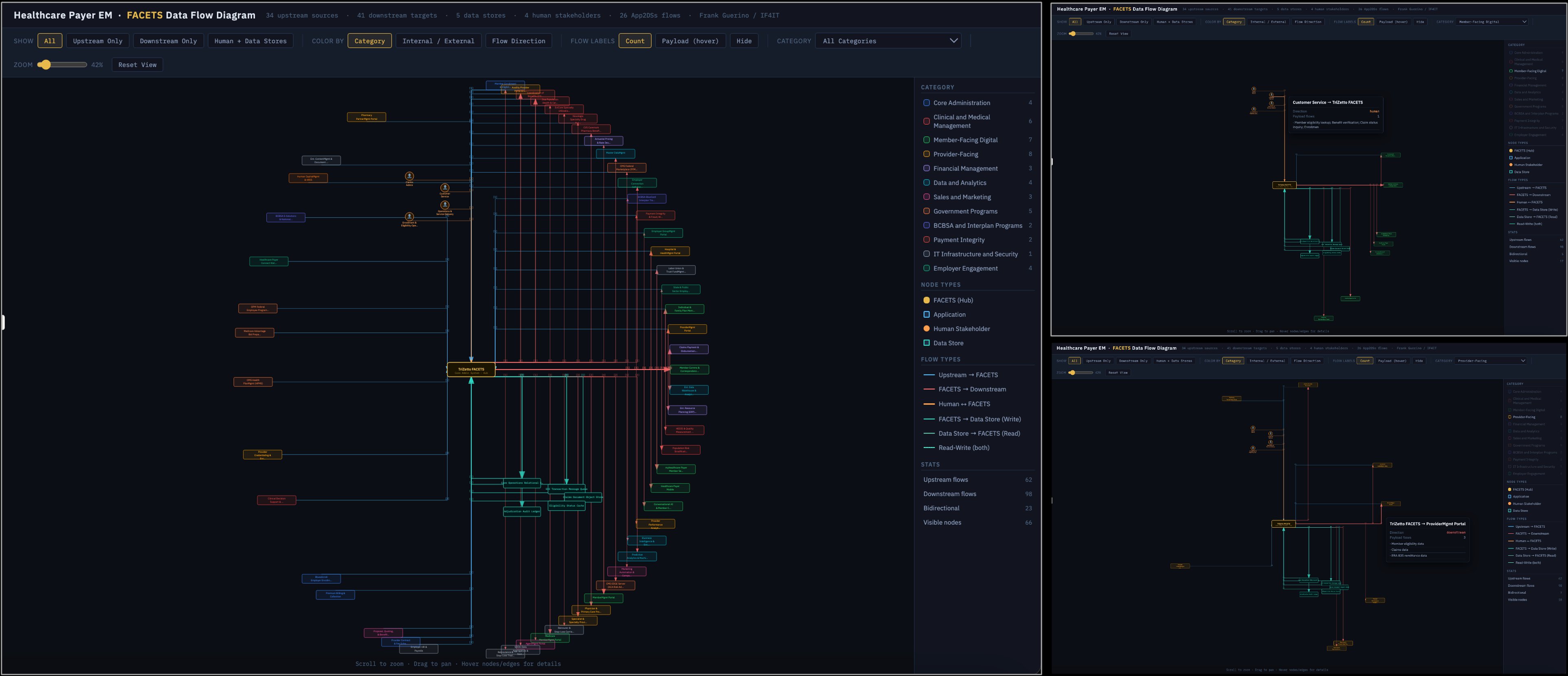Click Hide flow labels button in main window
1568x676 pixels.
743,41
